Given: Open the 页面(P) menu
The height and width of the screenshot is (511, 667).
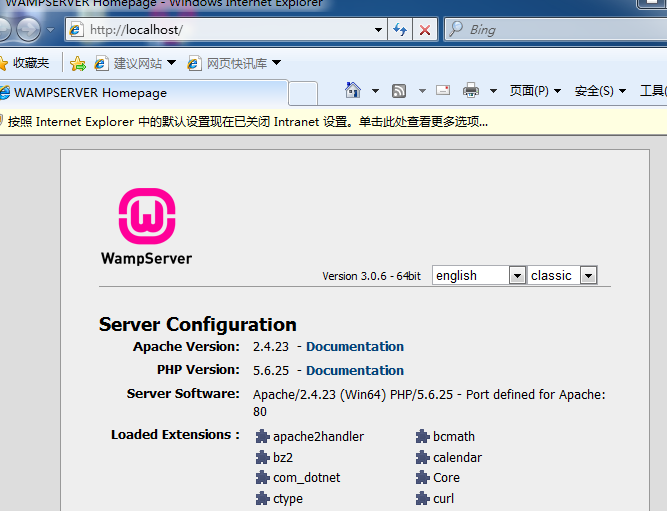Looking at the screenshot, I should click(536, 91).
